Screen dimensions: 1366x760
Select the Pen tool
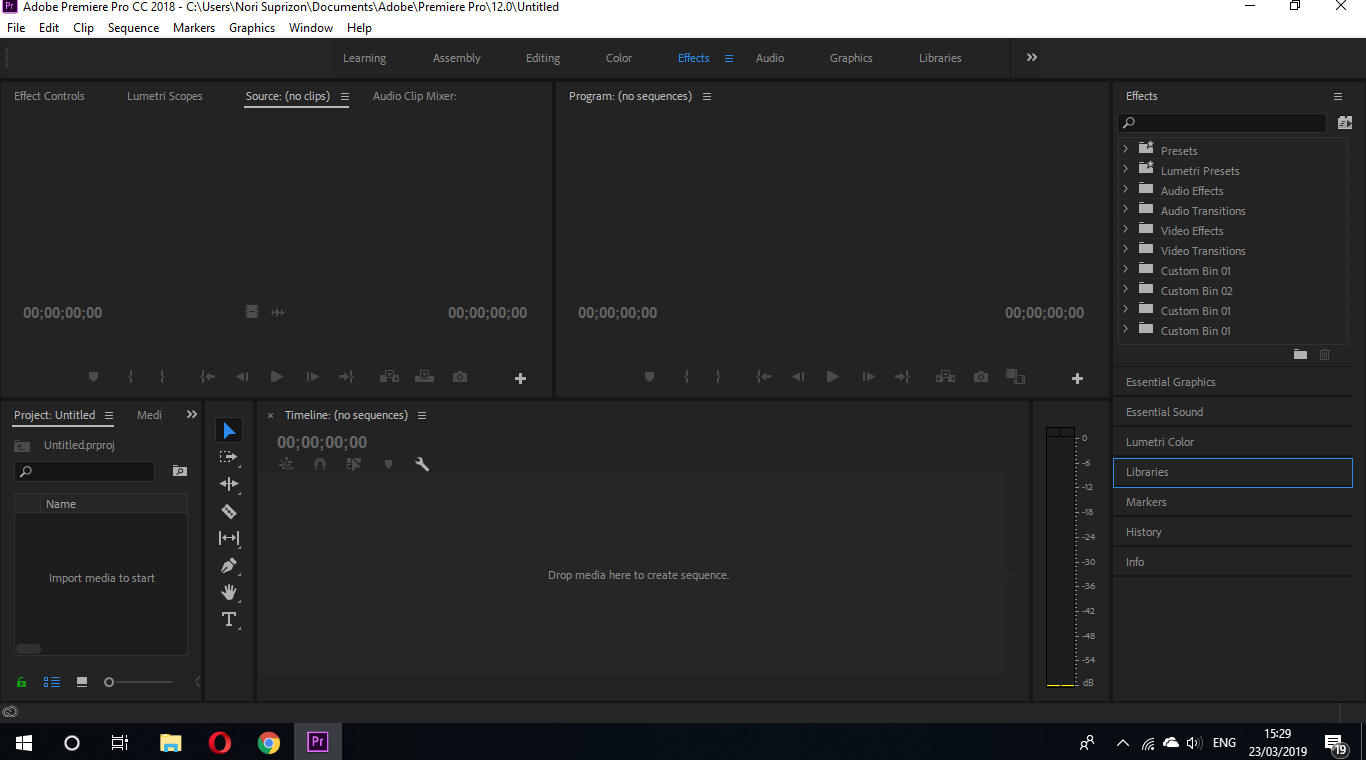coord(229,565)
